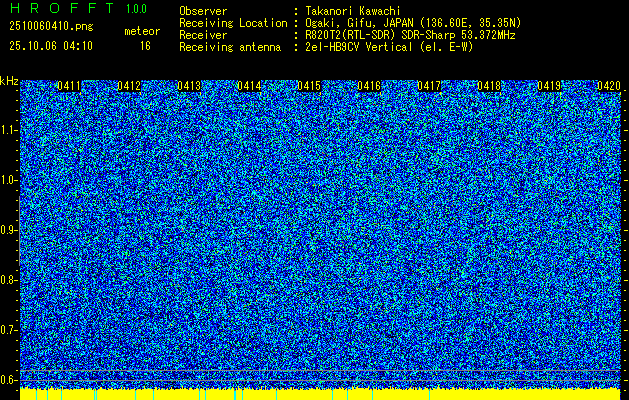This screenshot has width=629, height=400.
Task: Click the 0.9 kHz axis label
Action: 7,230
